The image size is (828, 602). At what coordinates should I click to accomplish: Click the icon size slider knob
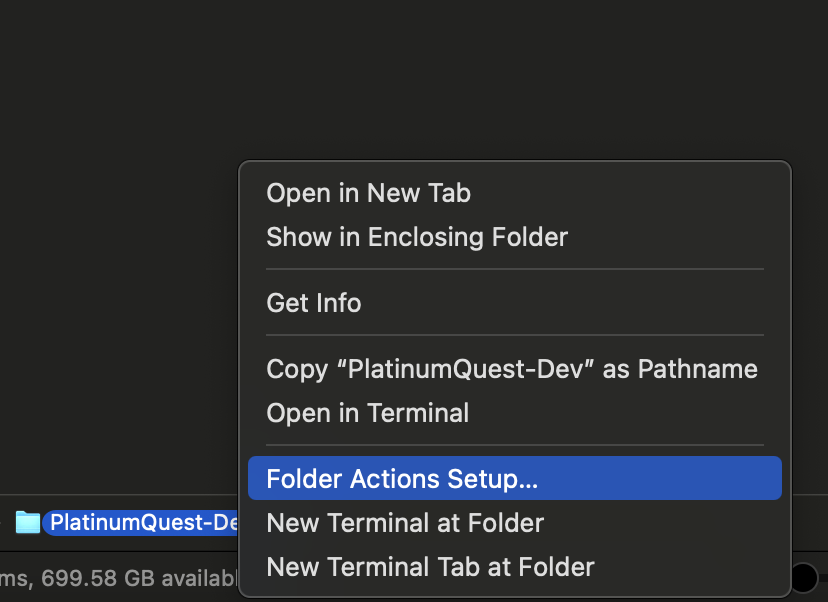(805, 577)
